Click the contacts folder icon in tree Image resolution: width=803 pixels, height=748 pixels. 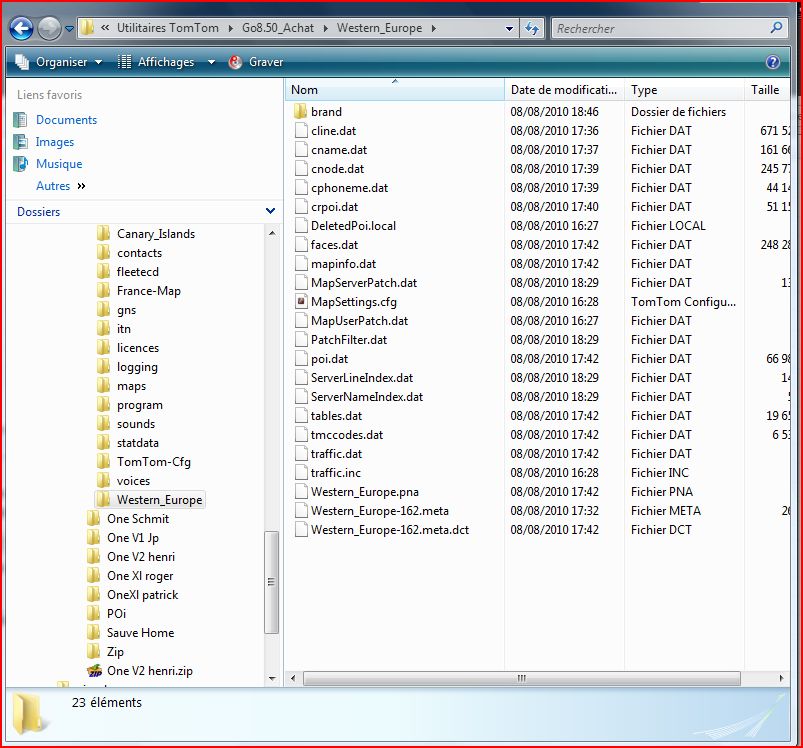tap(103, 252)
